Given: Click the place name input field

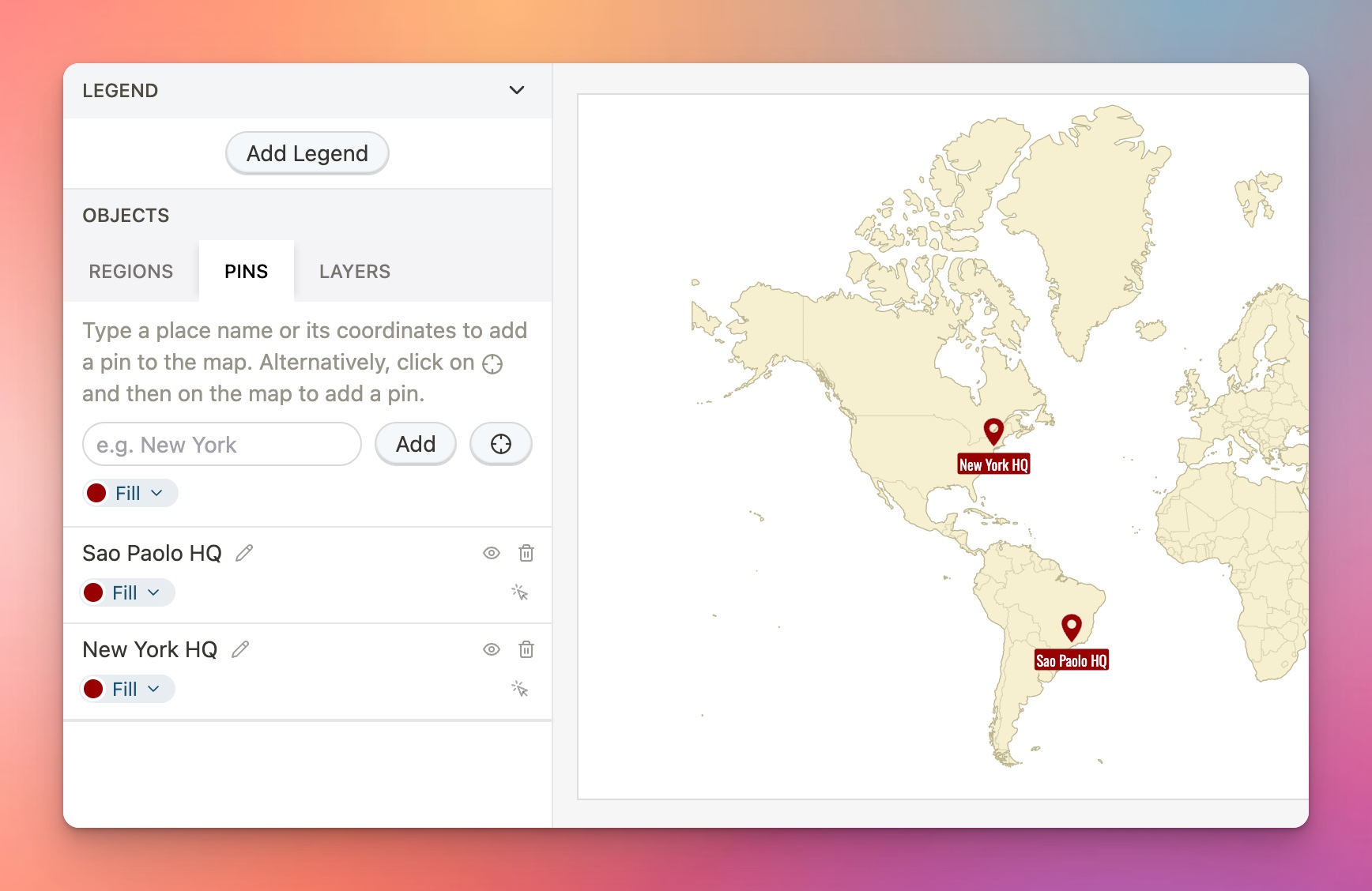Looking at the screenshot, I should click(221, 444).
